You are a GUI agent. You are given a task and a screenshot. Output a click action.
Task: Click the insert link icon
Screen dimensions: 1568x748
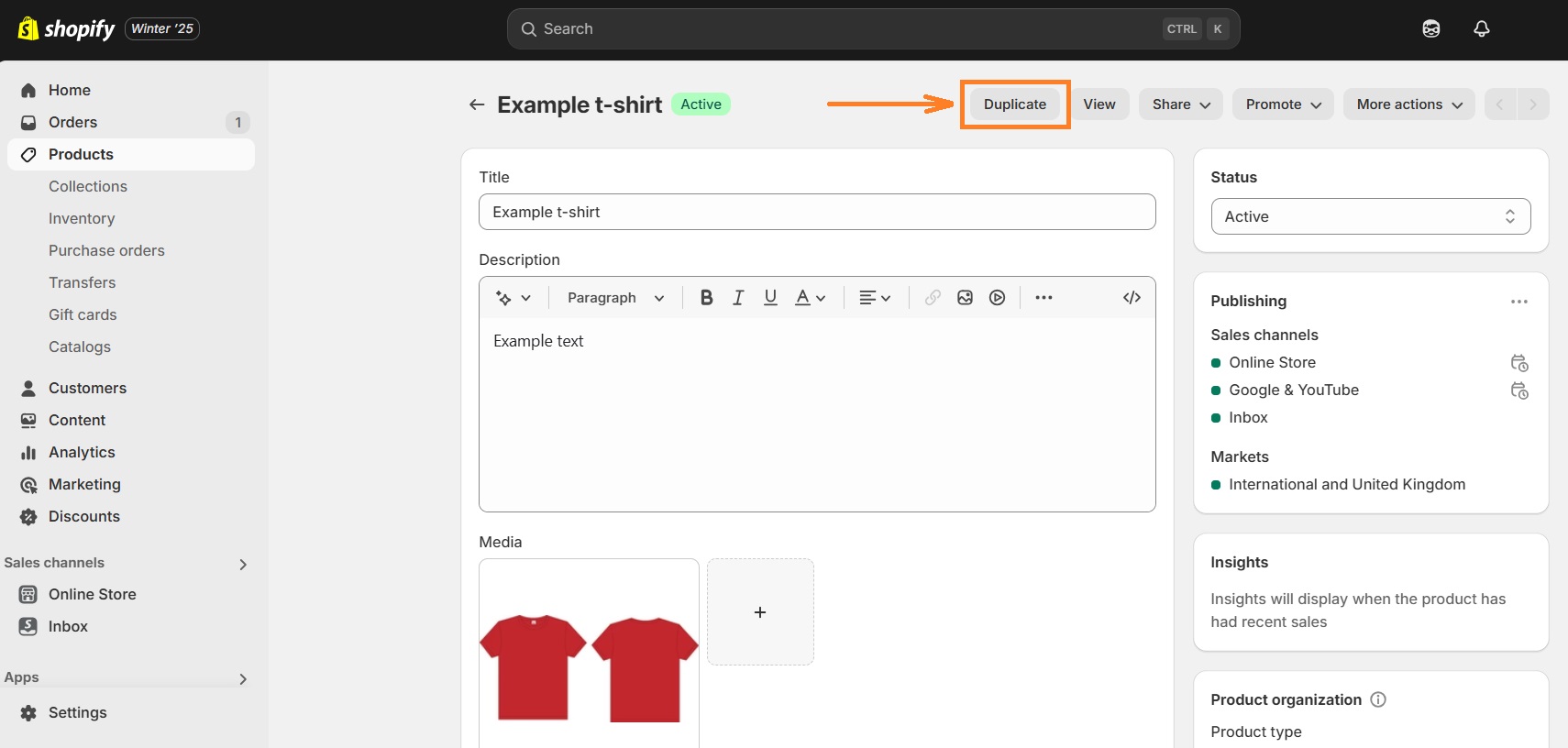pyautogui.click(x=933, y=298)
